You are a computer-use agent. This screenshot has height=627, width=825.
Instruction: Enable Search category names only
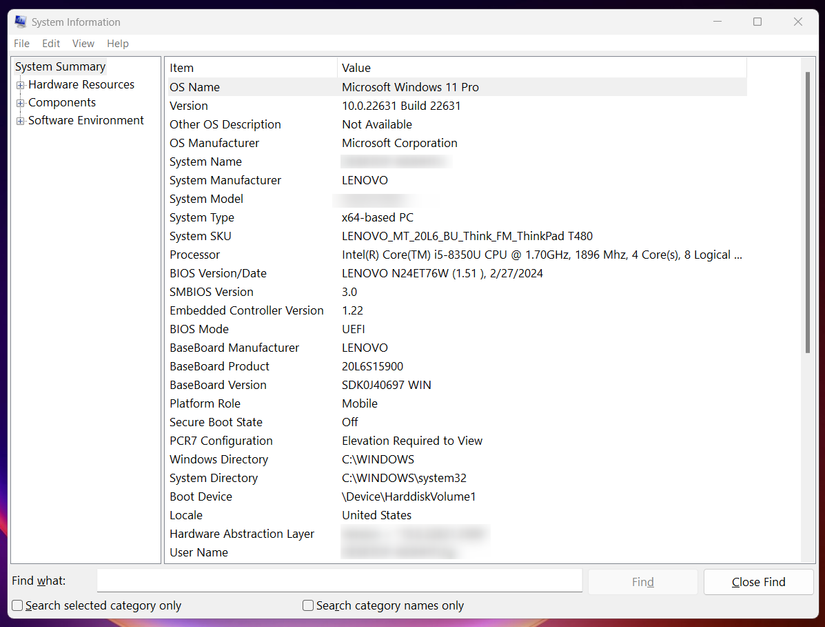pos(307,605)
